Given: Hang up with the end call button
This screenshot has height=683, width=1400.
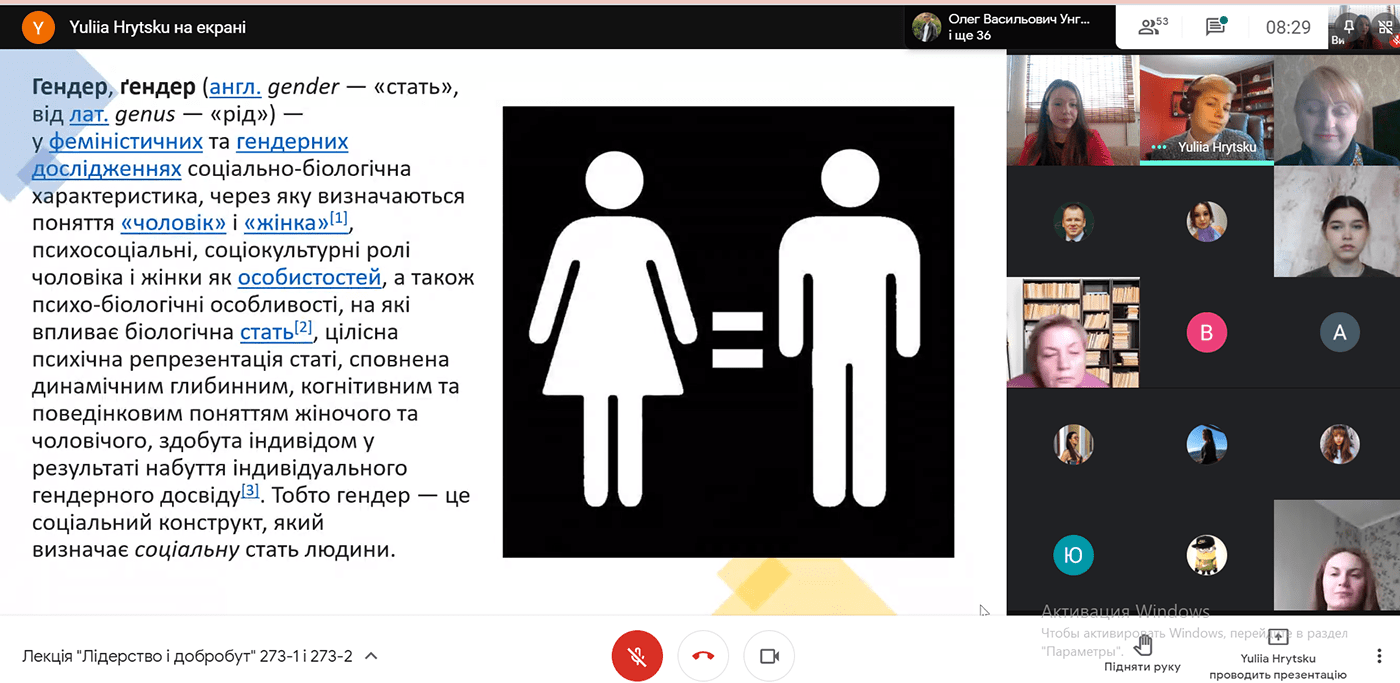Looking at the screenshot, I should (x=703, y=656).
